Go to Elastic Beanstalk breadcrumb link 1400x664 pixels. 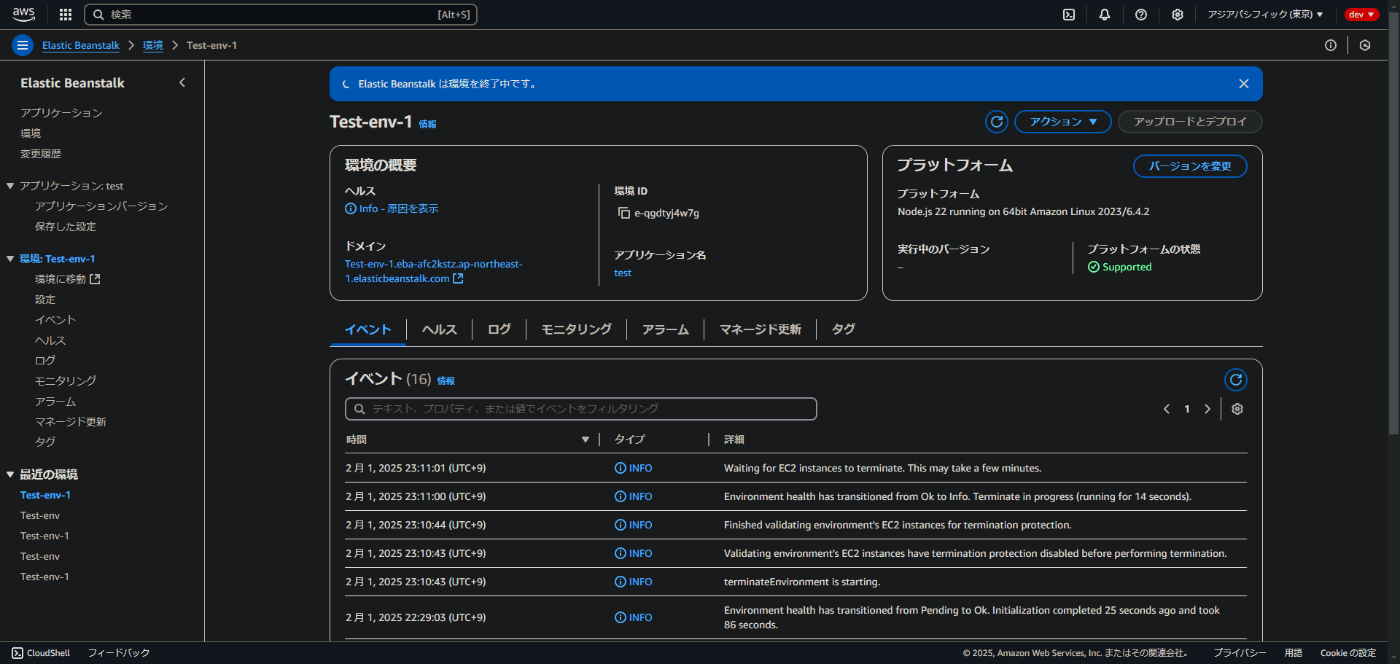pyautogui.click(x=80, y=46)
